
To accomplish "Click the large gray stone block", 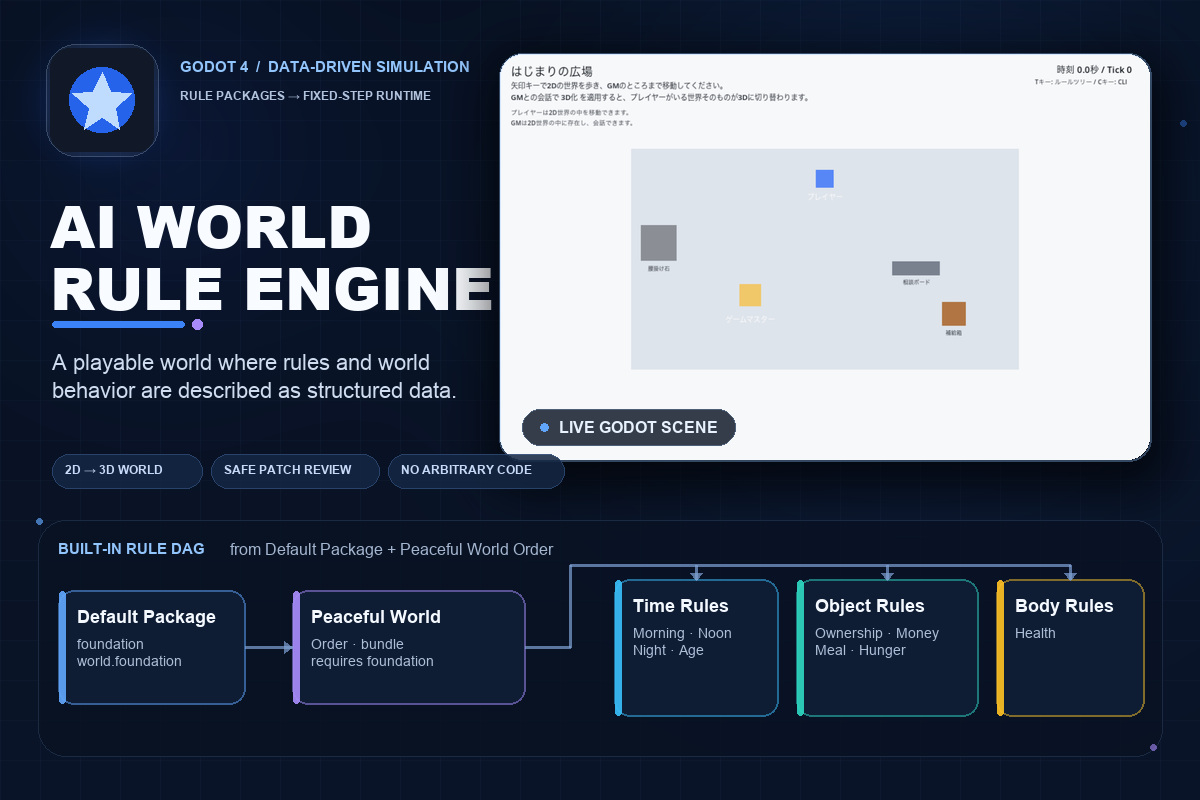I will click(659, 243).
